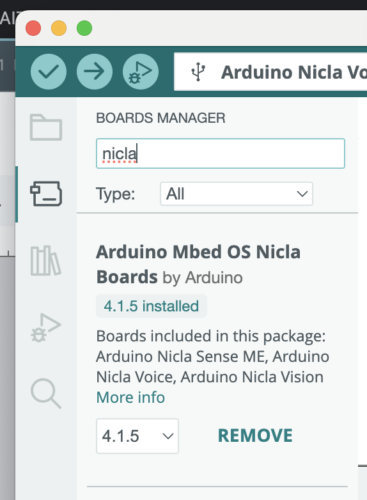Maximize the window with green button
This screenshot has height=500, width=367.
point(84,28)
